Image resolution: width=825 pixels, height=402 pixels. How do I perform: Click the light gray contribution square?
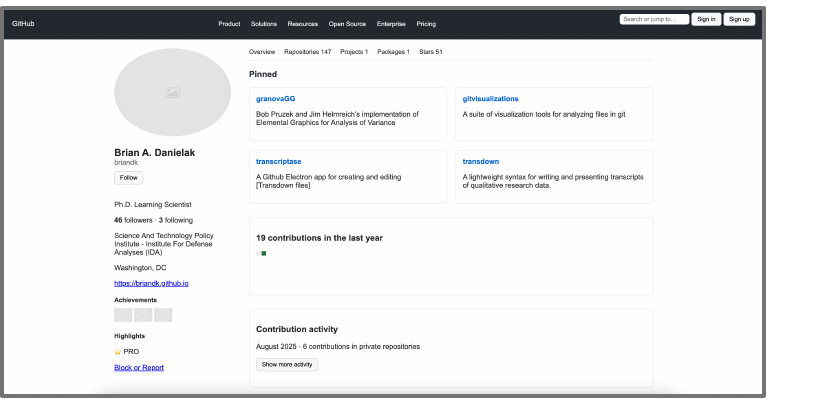coord(258,254)
